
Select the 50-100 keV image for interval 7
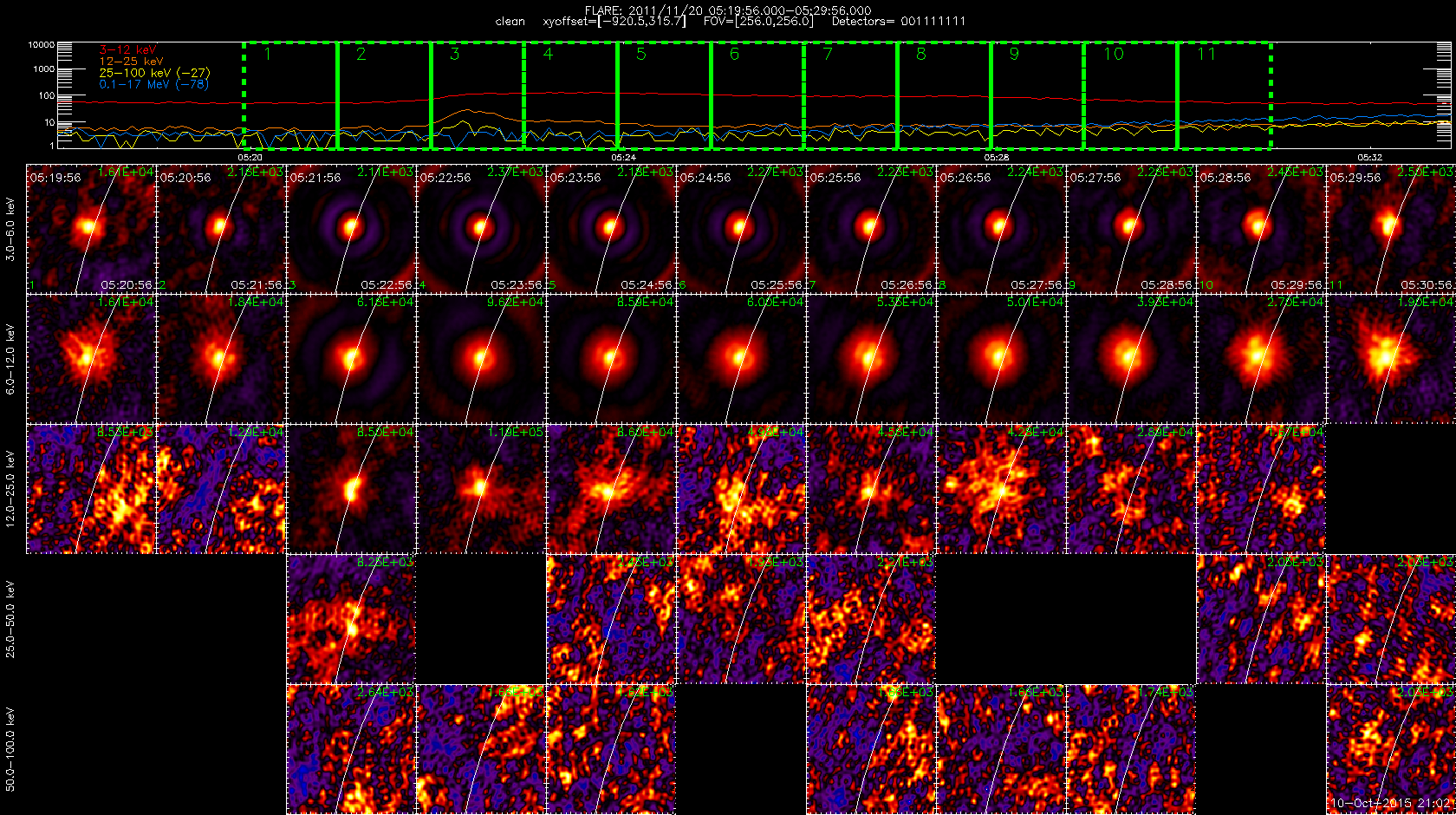(871, 749)
